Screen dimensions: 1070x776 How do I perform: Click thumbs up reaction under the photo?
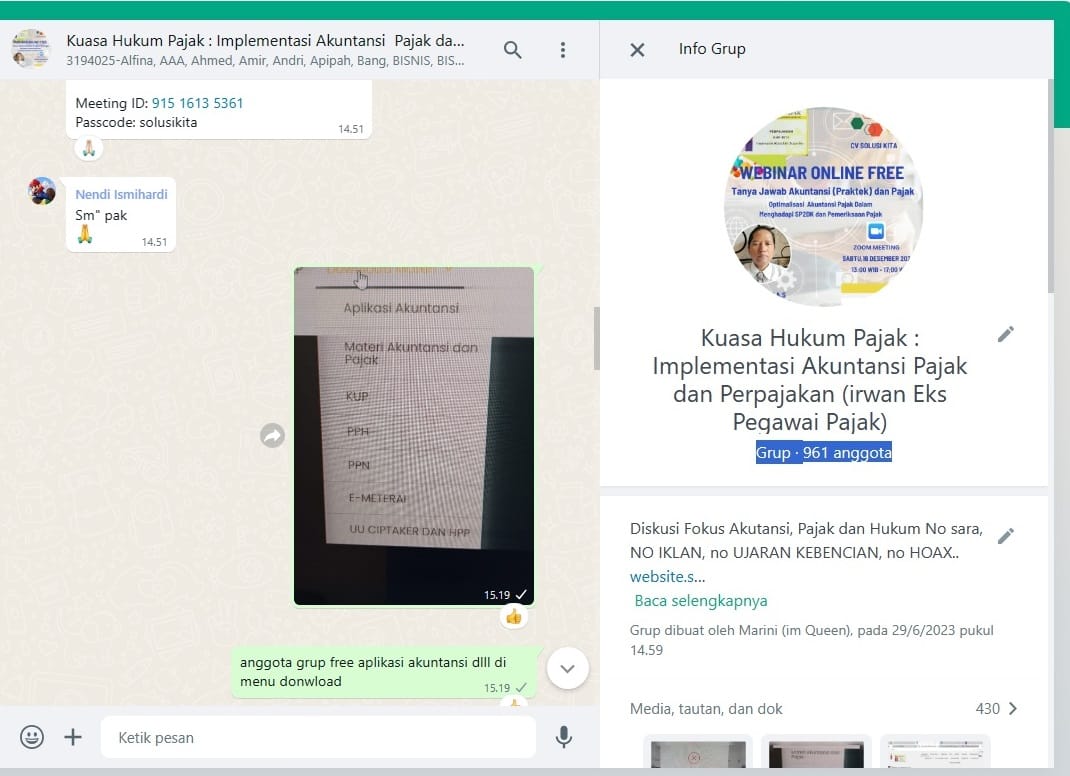pyautogui.click(x=514, y=617)
